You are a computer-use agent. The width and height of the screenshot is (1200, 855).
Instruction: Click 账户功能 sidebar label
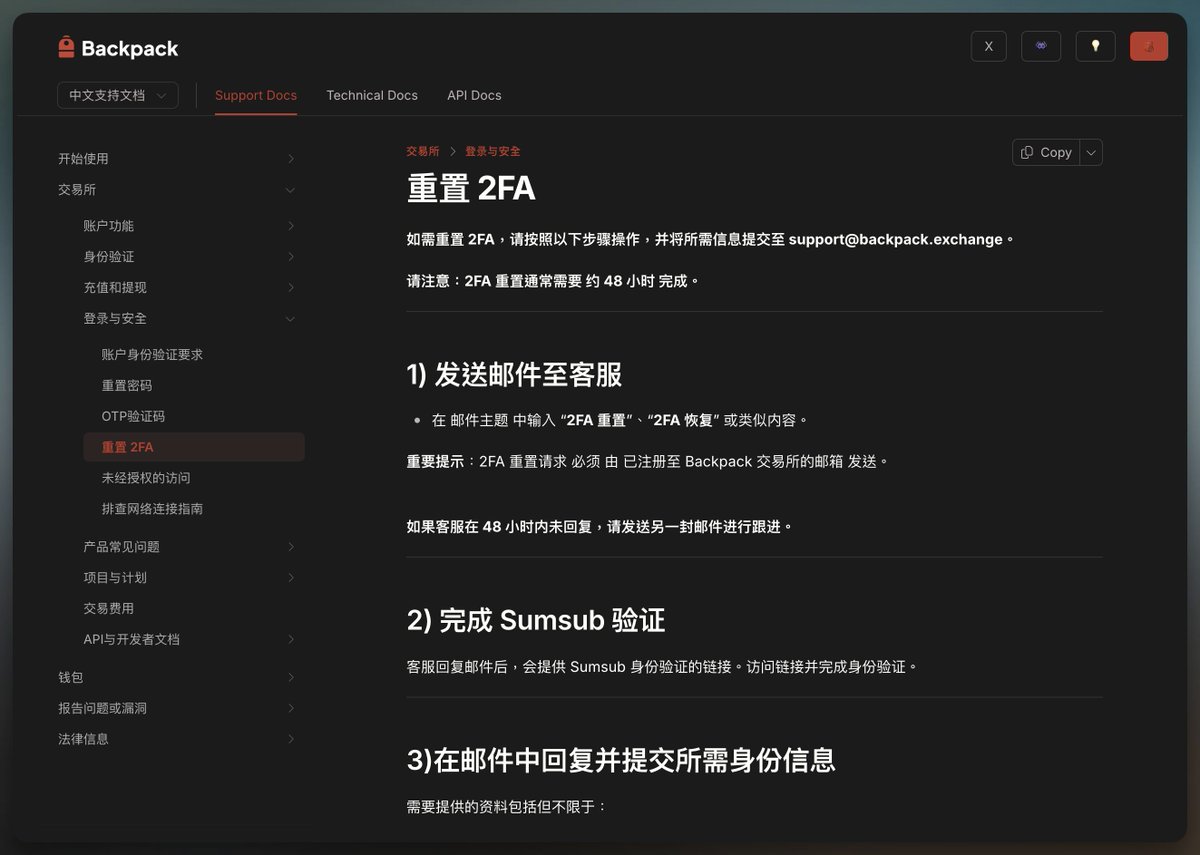(108, 225)
